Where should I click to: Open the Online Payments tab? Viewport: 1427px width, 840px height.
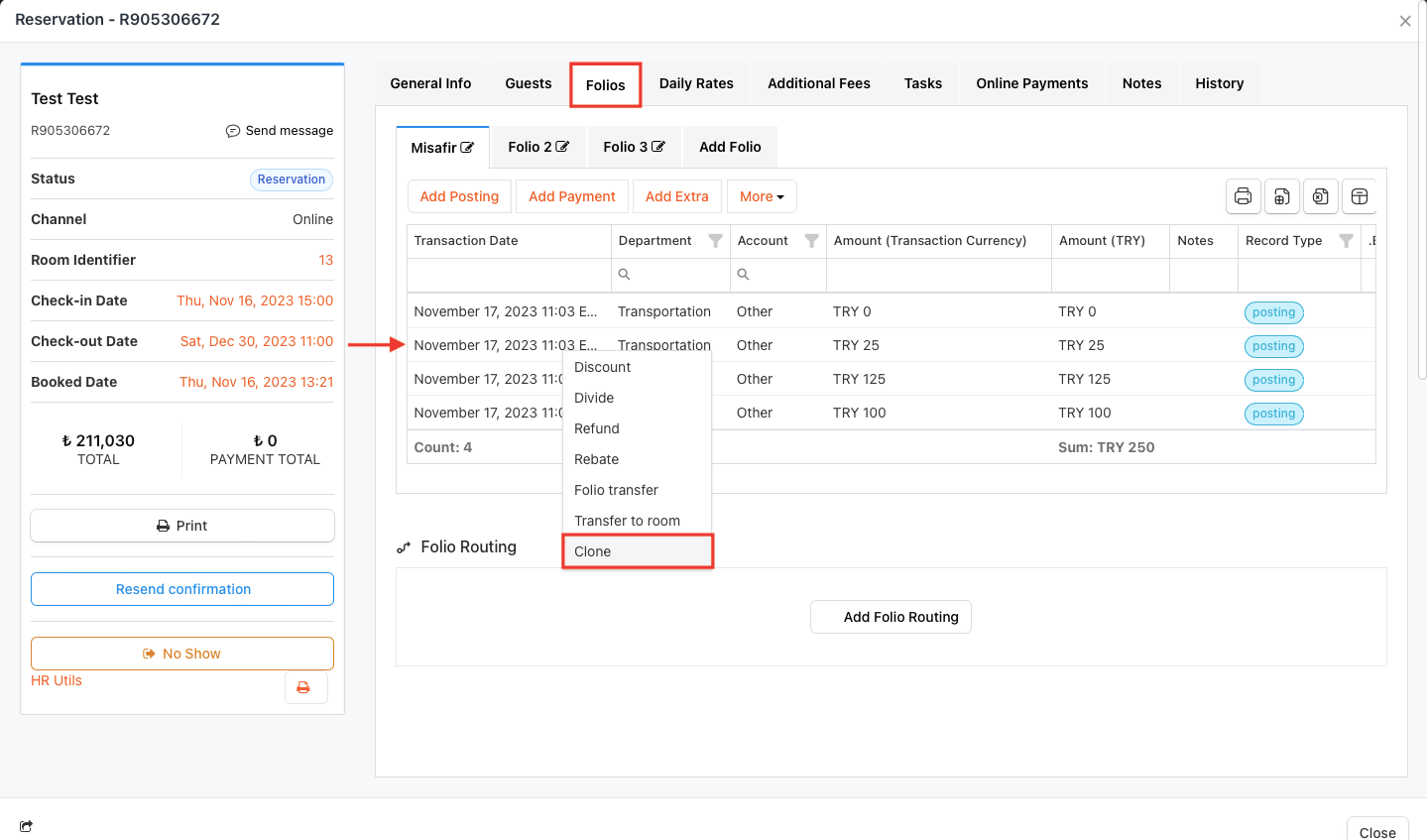coord(1031,83)
